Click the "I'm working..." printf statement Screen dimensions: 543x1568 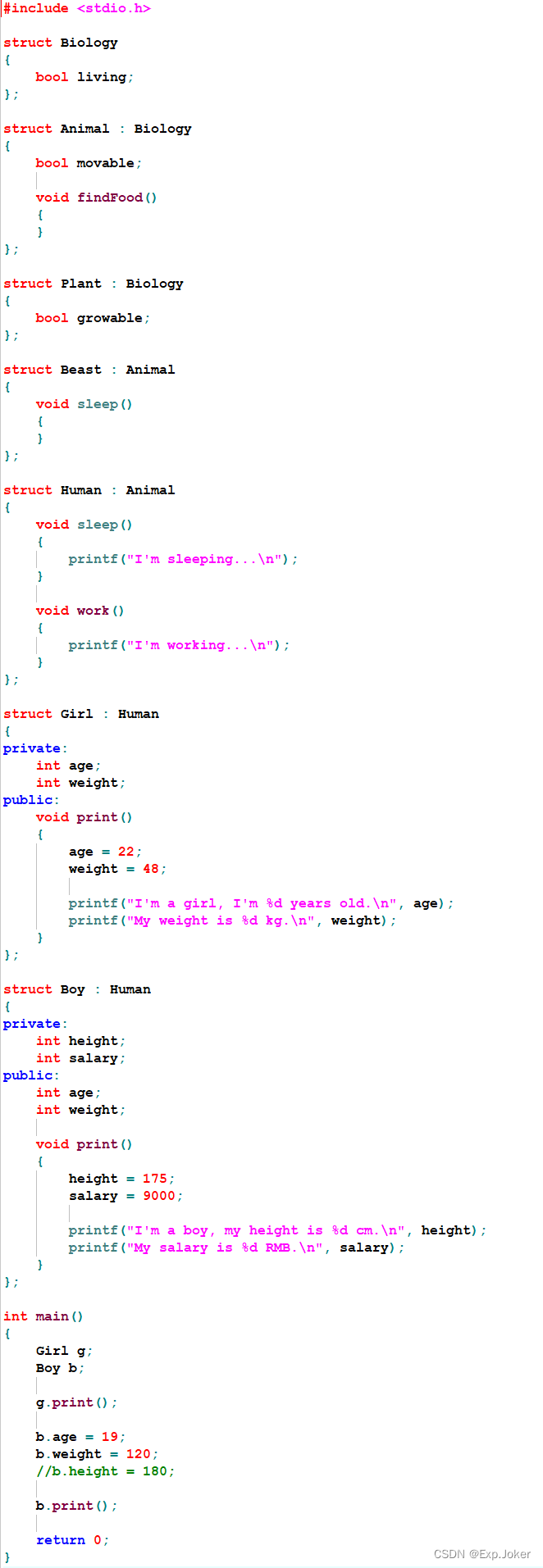click(x=179, y=645)
